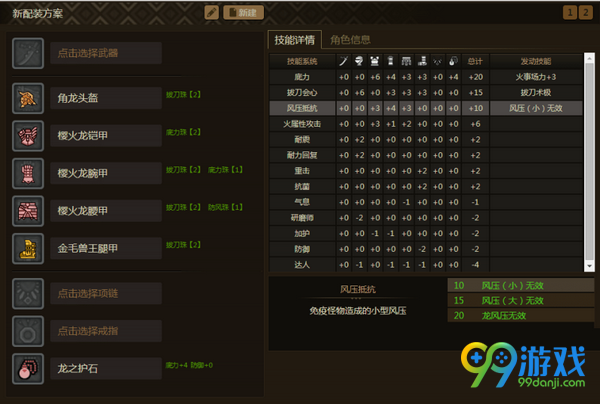Click 底力珠【1】 next to 樱火龙腕甲
Screen dimensions: 600x404
[x=225, y=169]
